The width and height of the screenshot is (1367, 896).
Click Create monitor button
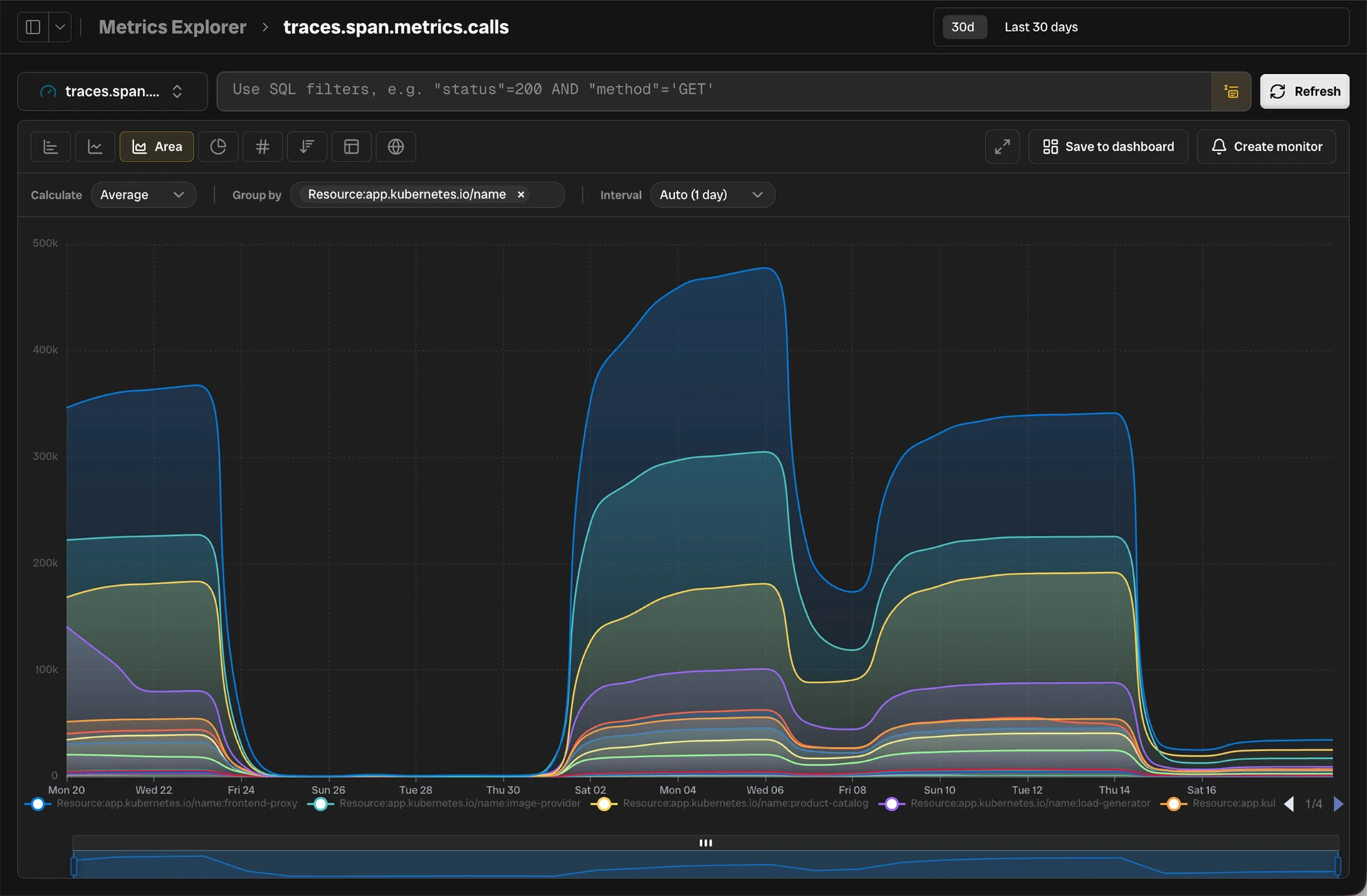(1266, 147)
